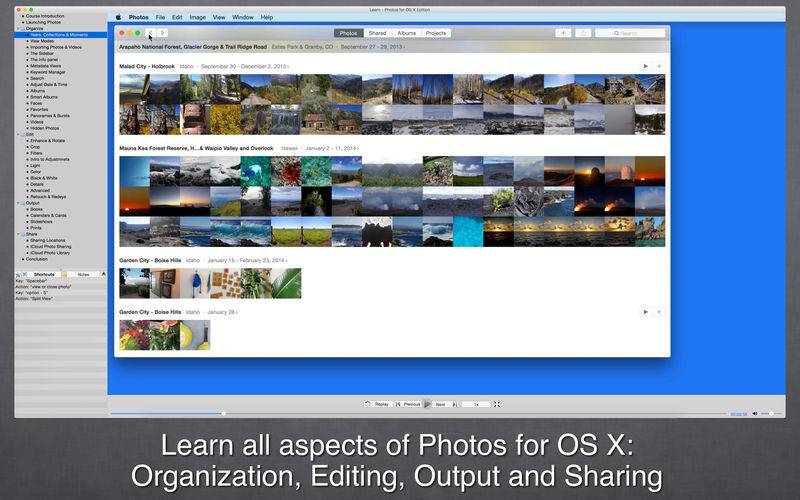Select Launching Photos lesson
Viewport: 800px width, 500px height.
(x=43, y=22)
